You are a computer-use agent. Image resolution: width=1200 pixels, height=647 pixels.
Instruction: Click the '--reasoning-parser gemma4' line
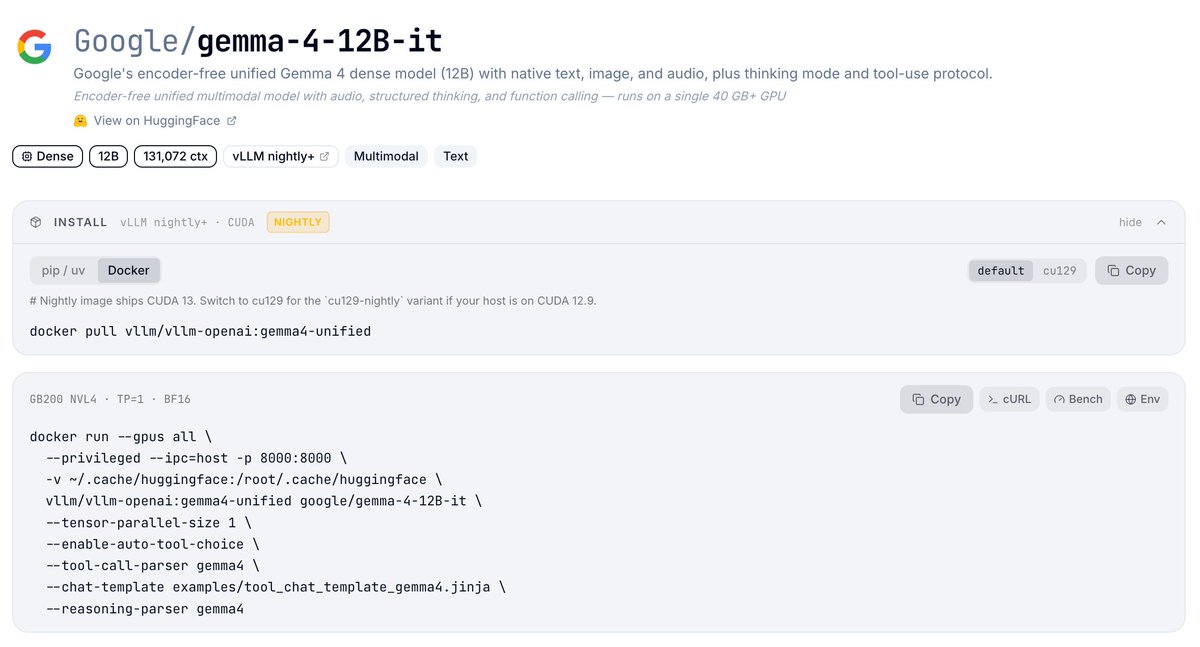145,608
